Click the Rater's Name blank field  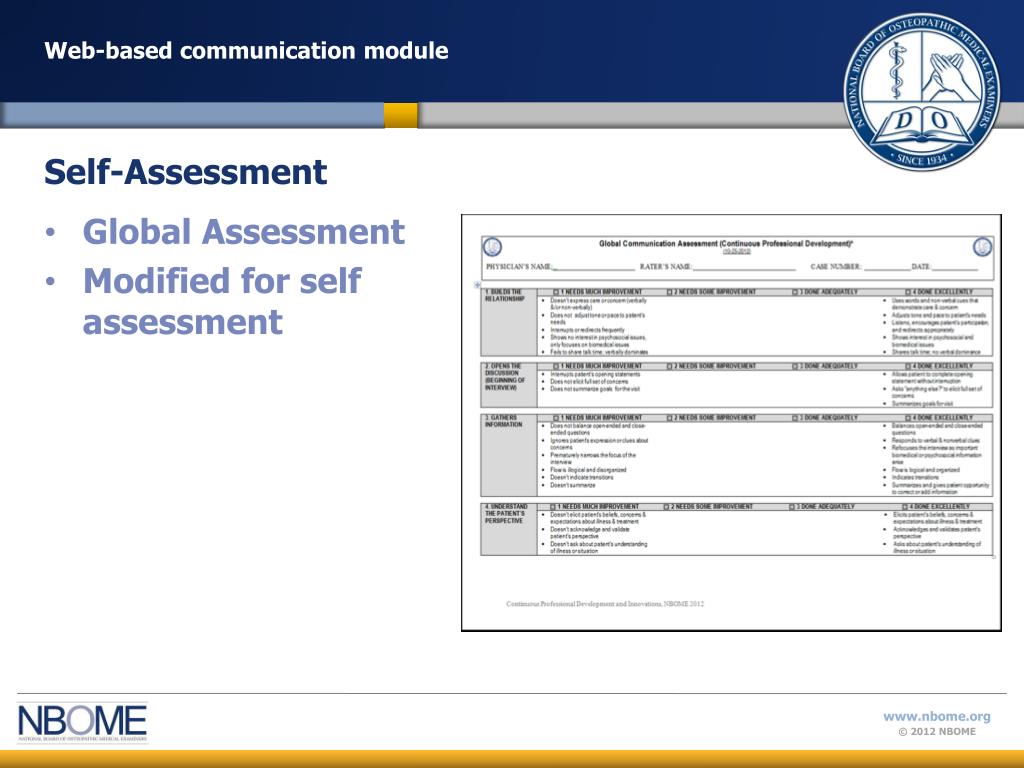(x=744, y=267)
